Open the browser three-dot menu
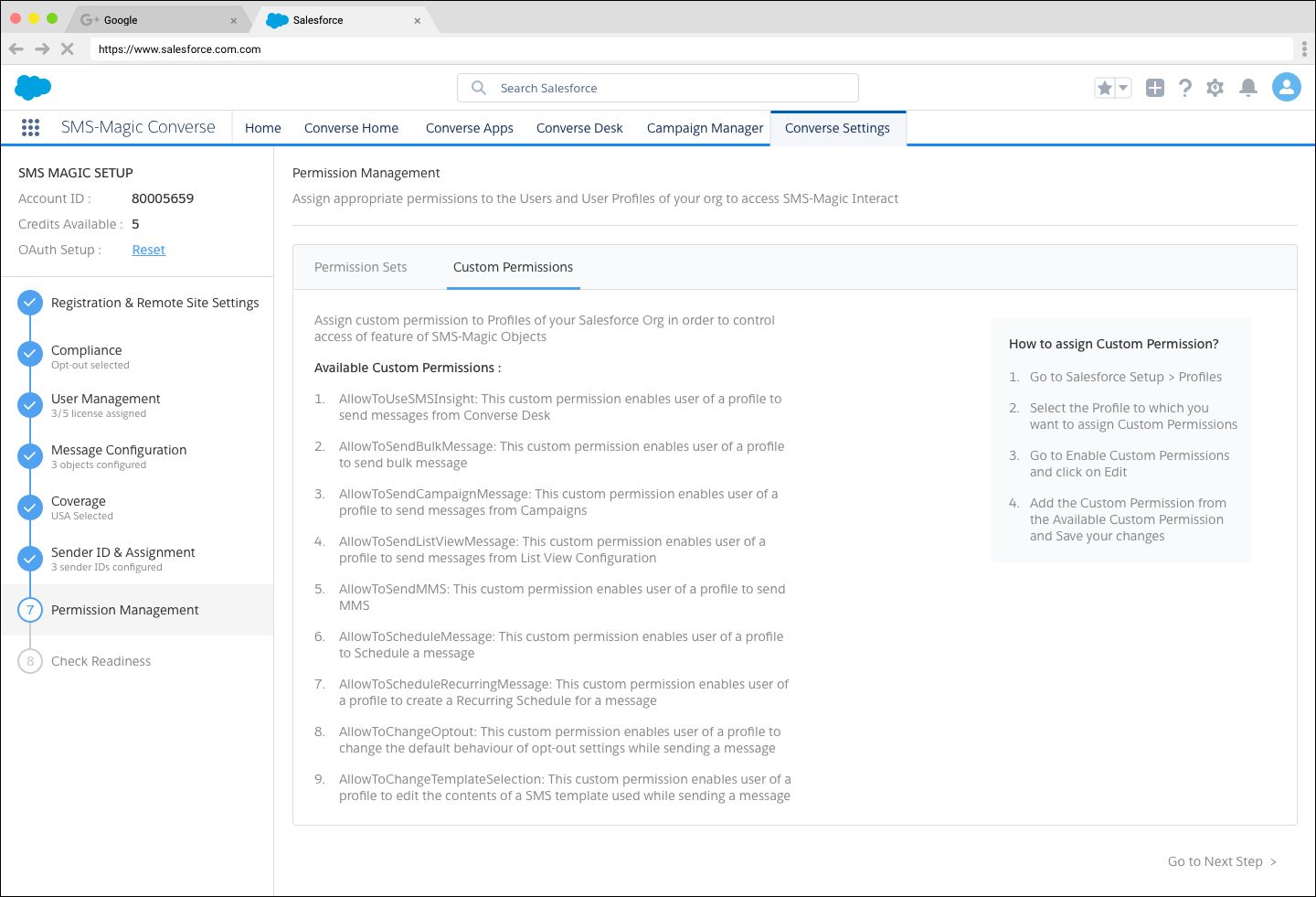This screenshot has height=897, width=1316. point(1304,49)
